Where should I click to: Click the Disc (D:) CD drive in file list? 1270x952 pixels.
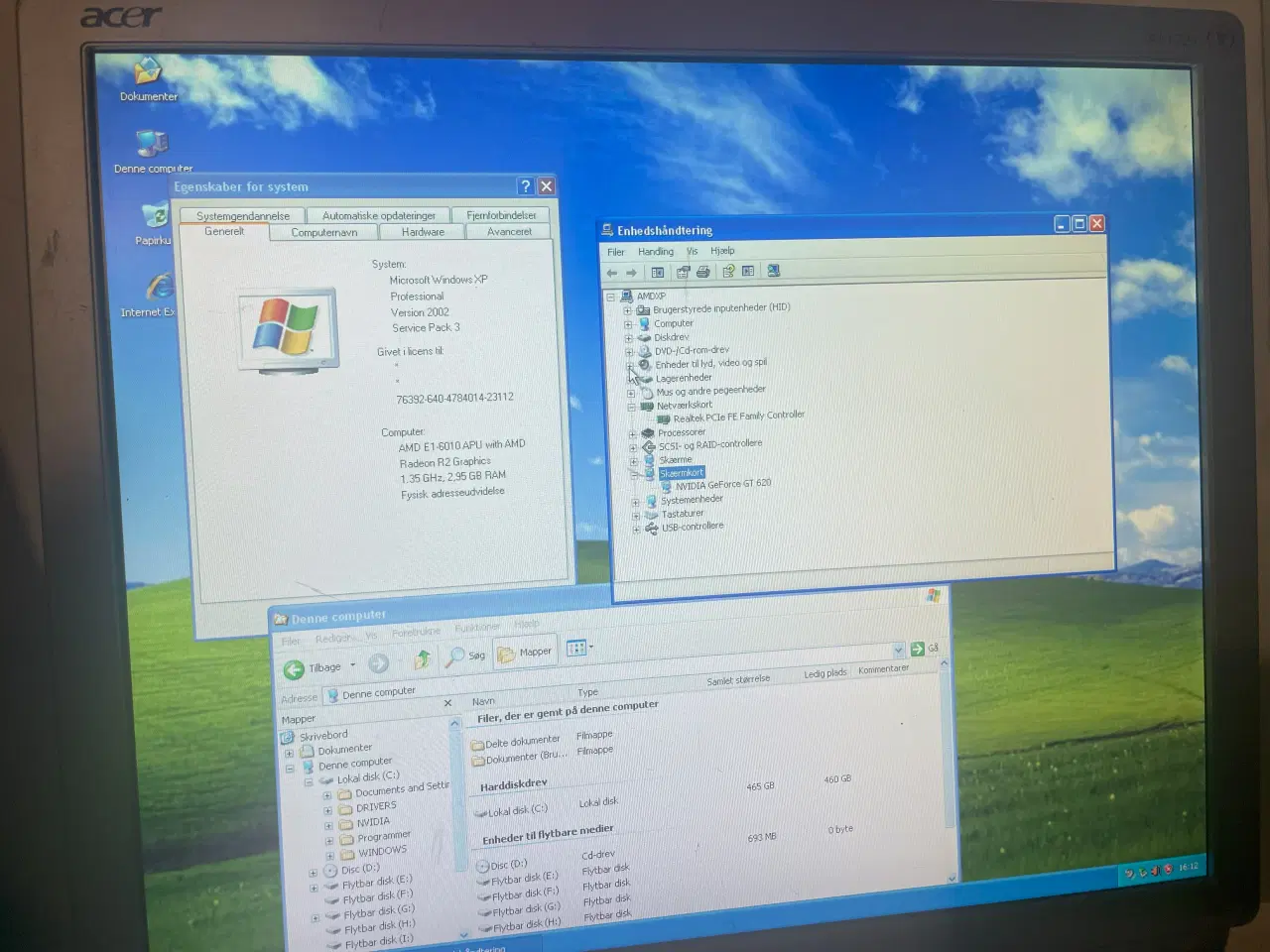coord(501,865)
